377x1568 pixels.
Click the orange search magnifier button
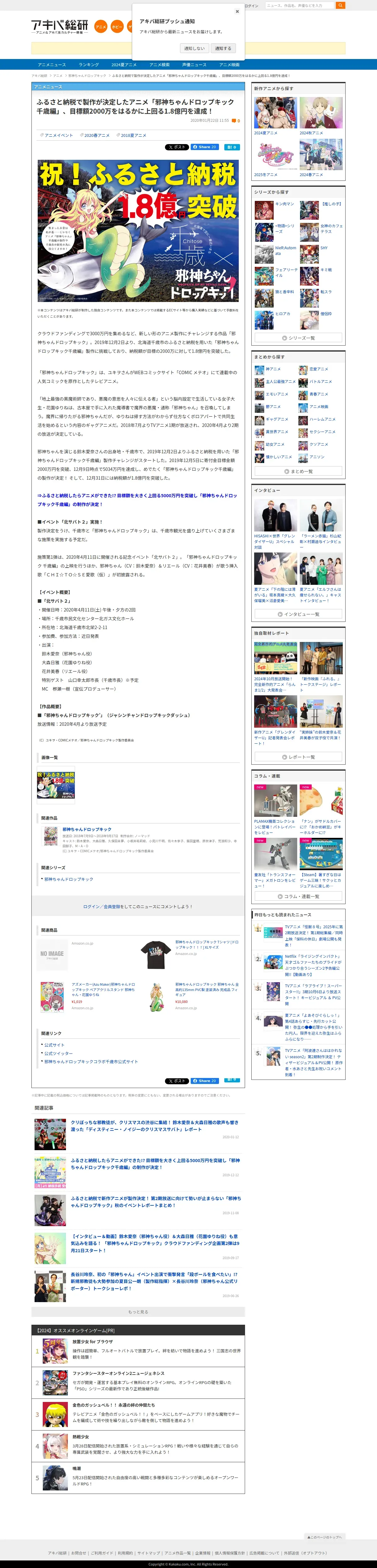341,5
